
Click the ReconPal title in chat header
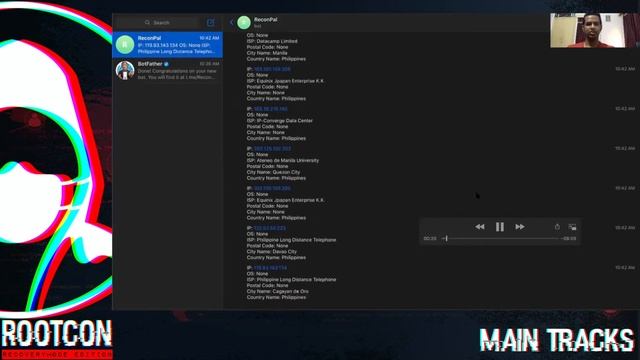(265, 20)
